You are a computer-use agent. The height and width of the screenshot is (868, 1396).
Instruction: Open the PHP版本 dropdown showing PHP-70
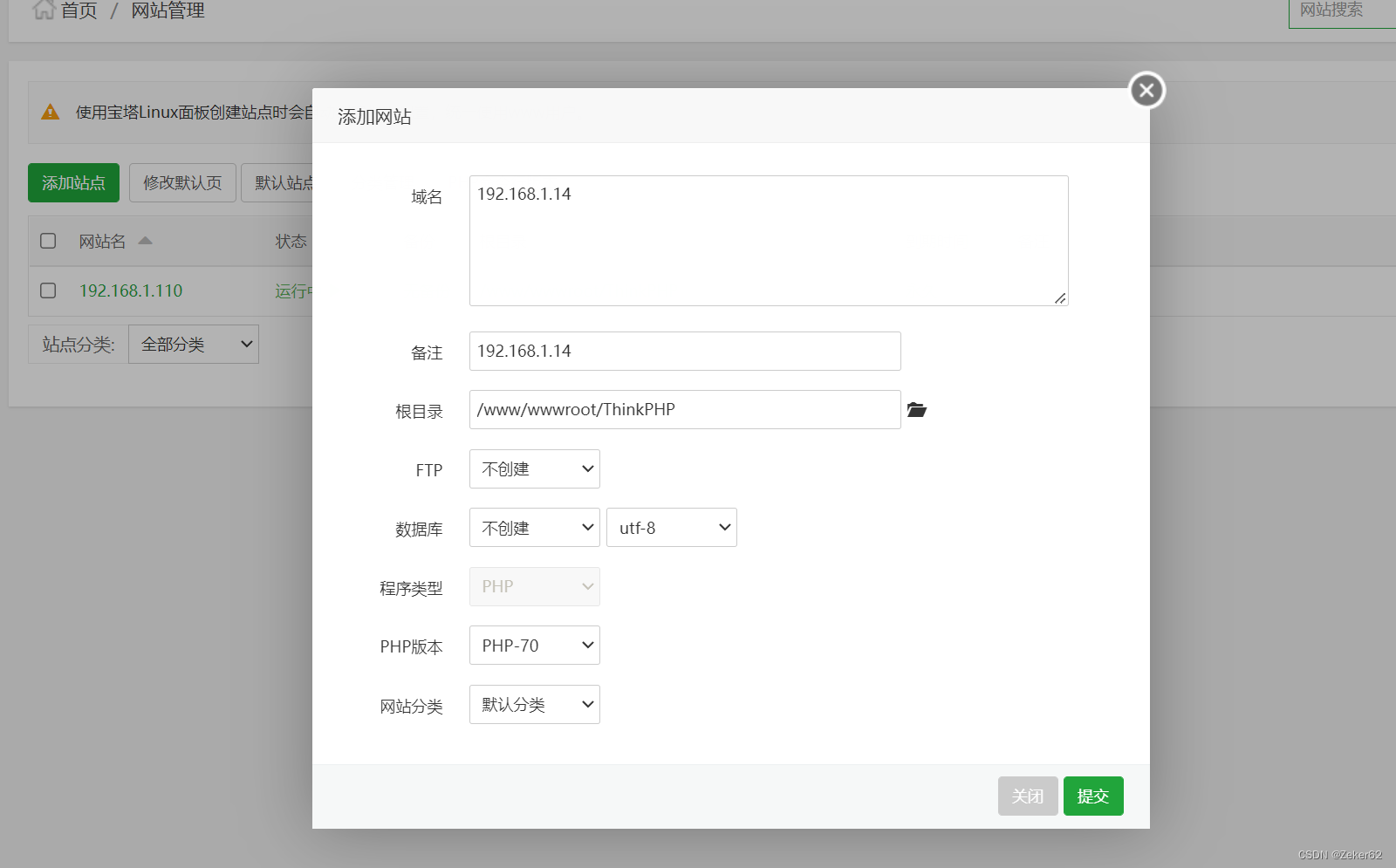coord(534,646)
